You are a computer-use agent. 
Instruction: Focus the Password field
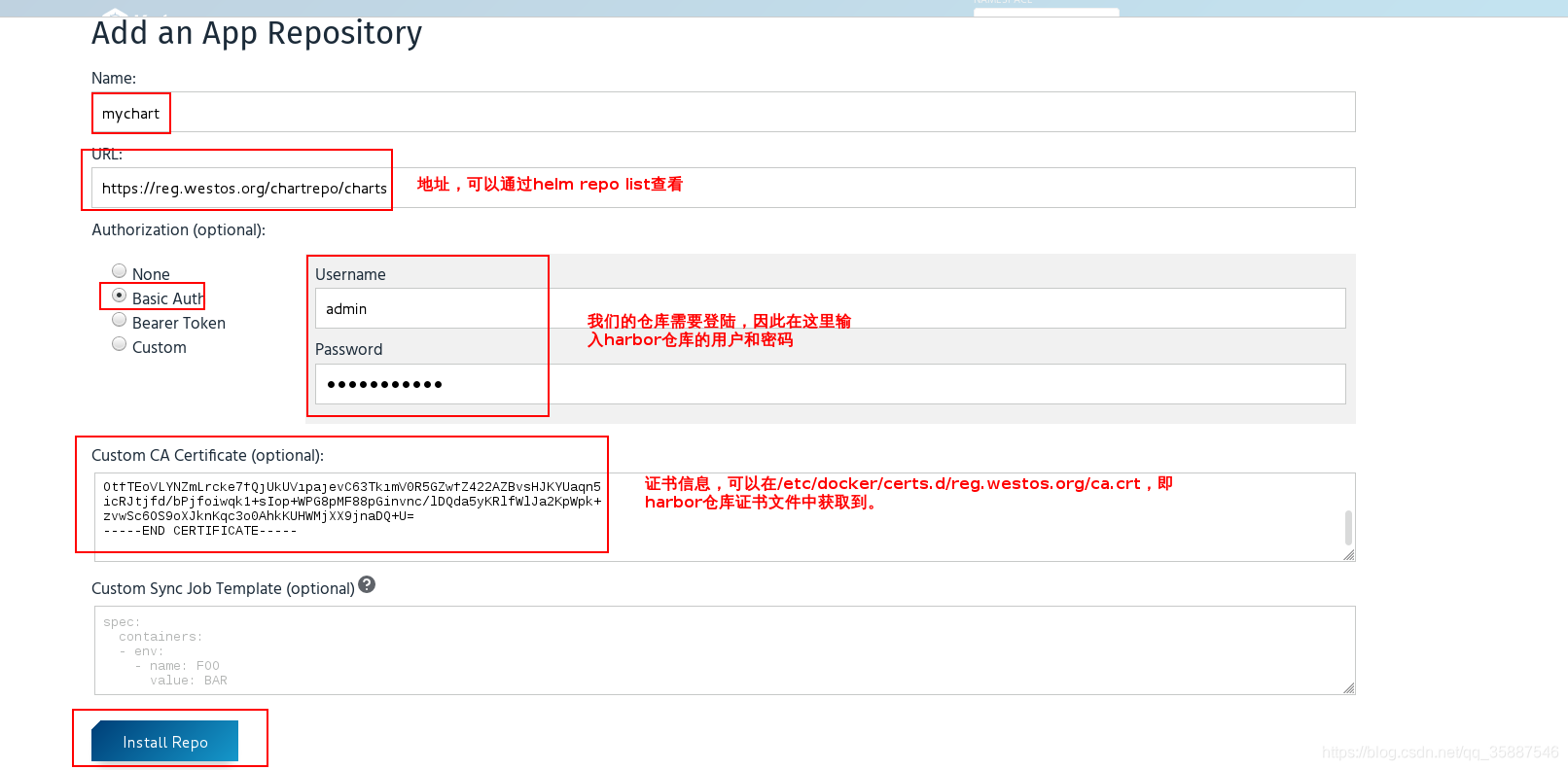(x=830, y=384)
